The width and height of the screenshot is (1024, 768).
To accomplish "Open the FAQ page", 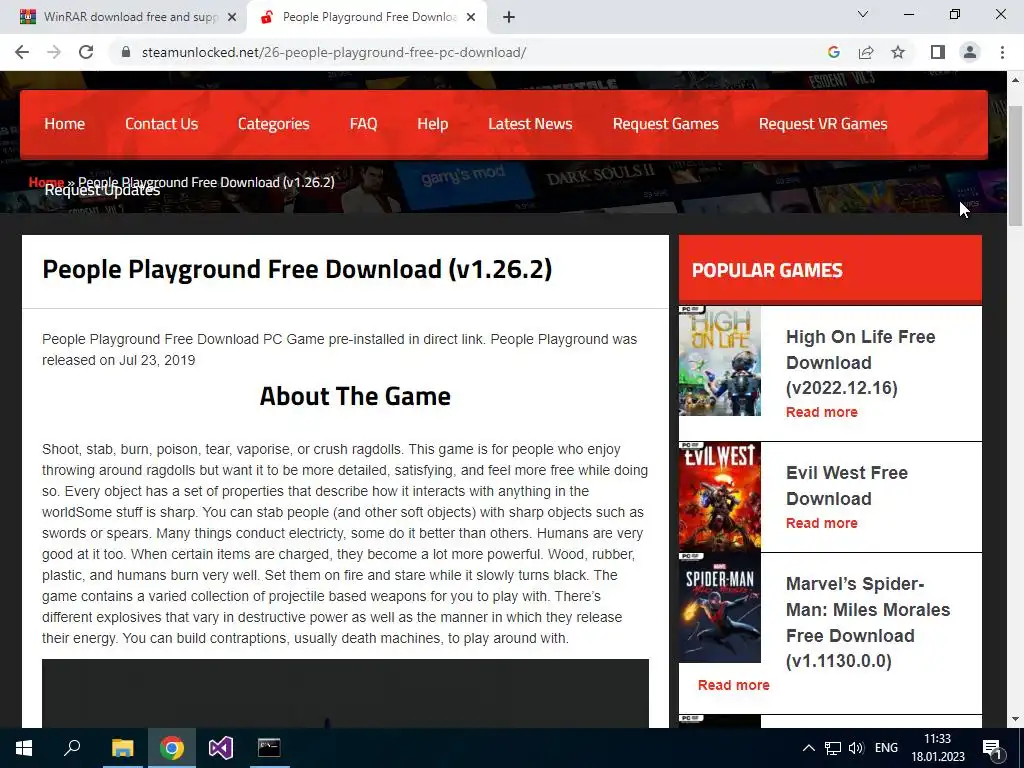I will pyautogui.click(x=363, y=124).
